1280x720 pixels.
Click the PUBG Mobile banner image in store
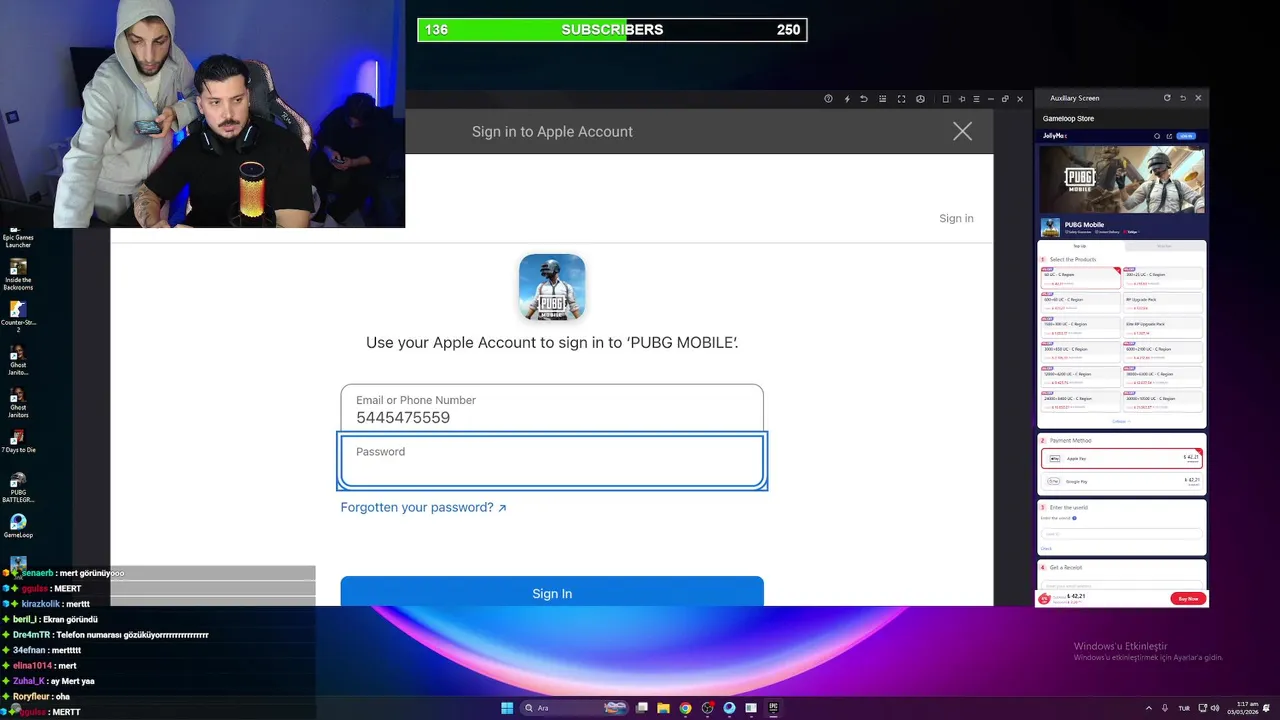pyautogui.click(x=1121, y=180)
